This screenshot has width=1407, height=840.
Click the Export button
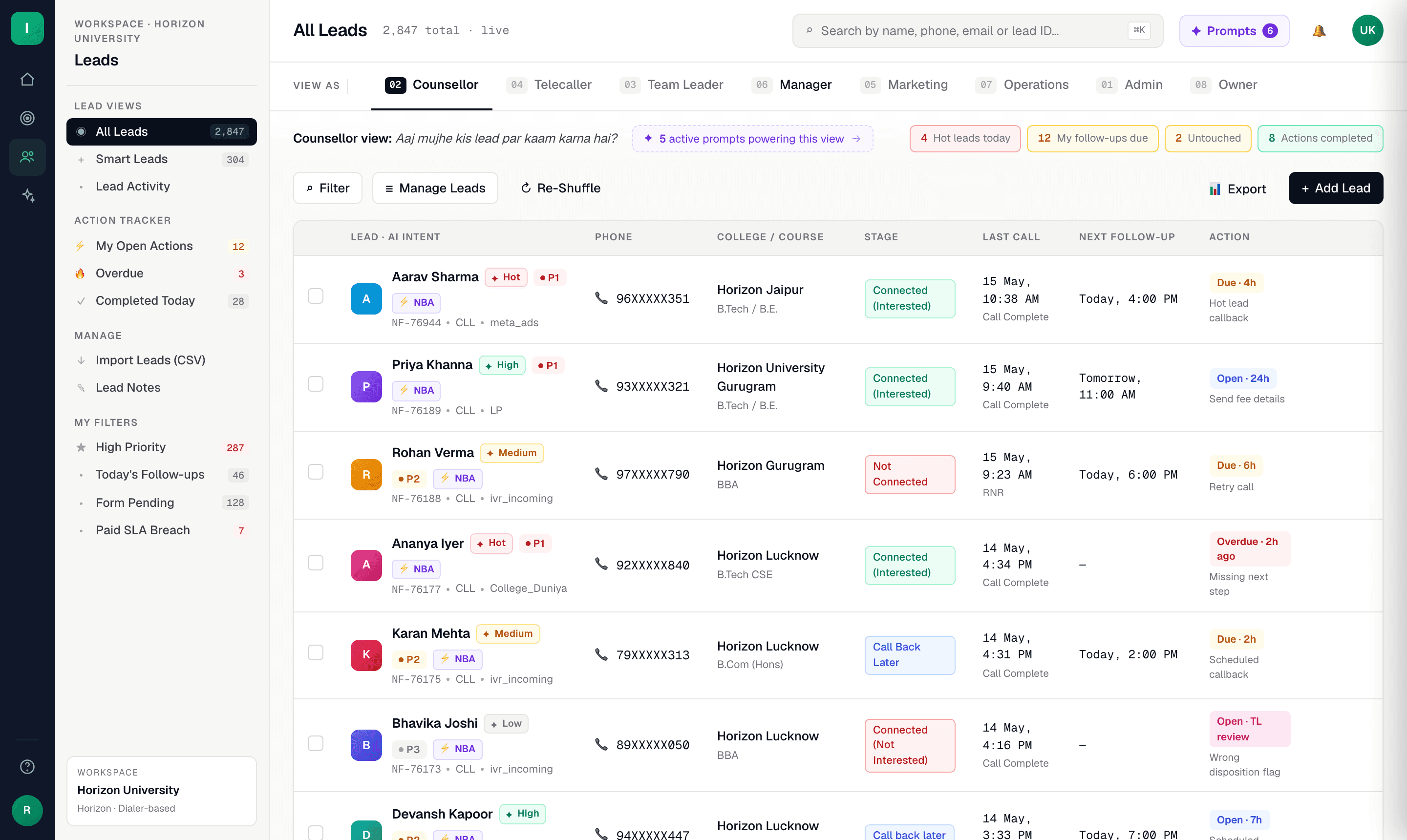1237,189
